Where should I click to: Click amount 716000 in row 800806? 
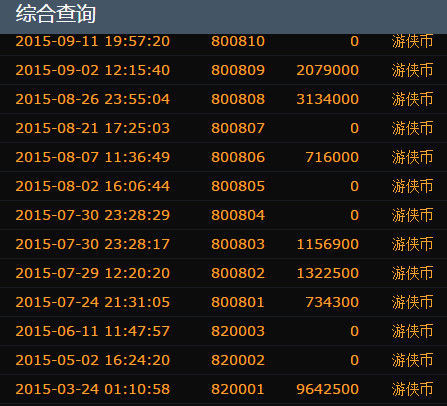pos(332,157)
